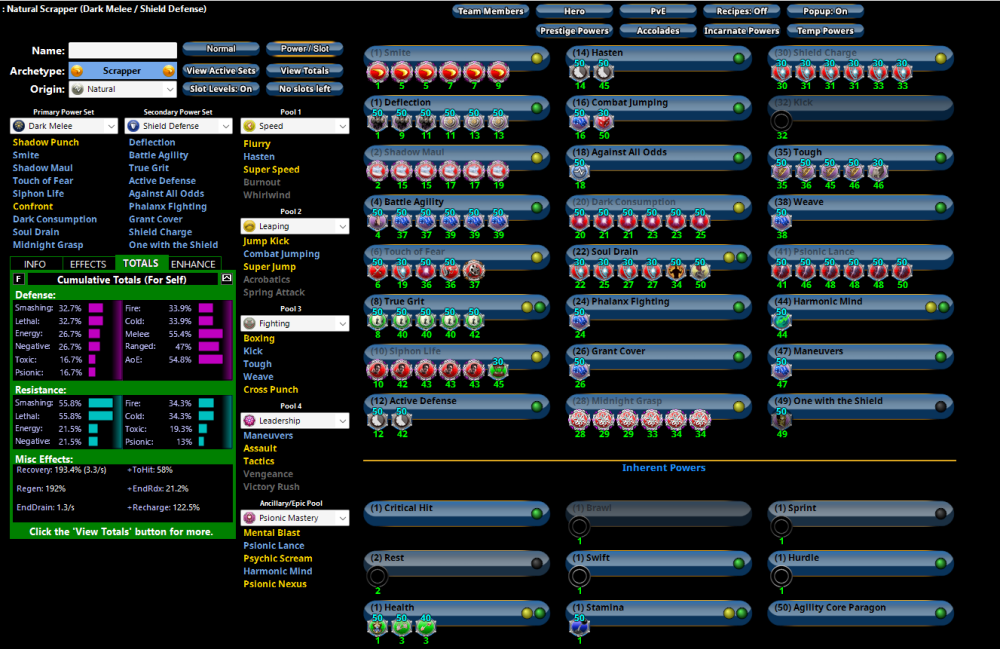Open the Incarnate Powers button
Screen dimensions: 1000x649
742,31
